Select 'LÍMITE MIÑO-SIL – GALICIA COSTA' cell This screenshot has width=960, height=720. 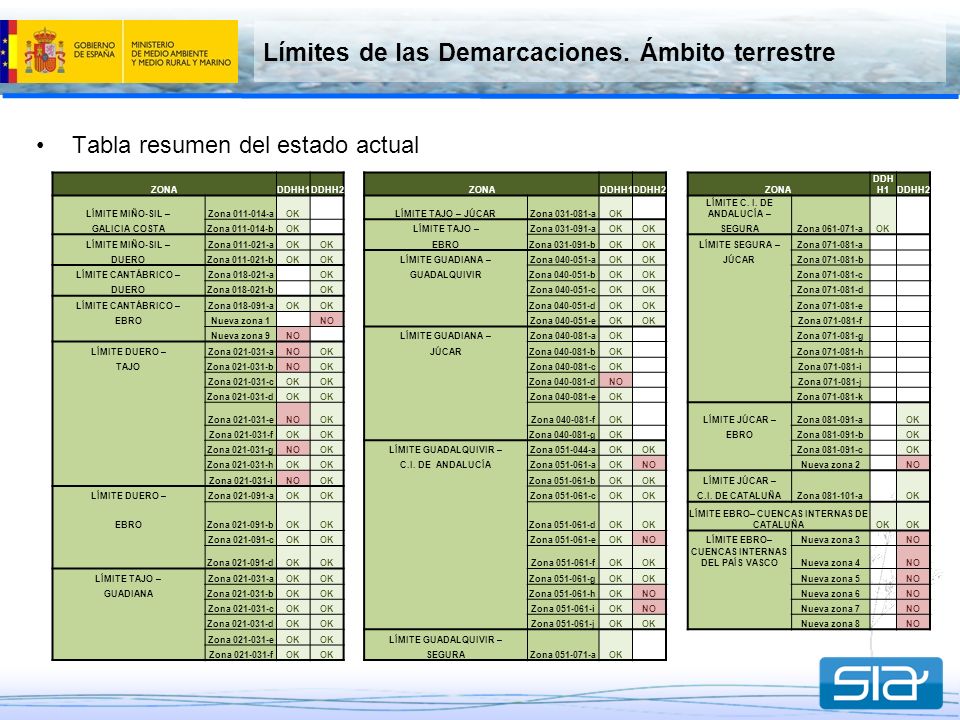(x=129, y=216)
